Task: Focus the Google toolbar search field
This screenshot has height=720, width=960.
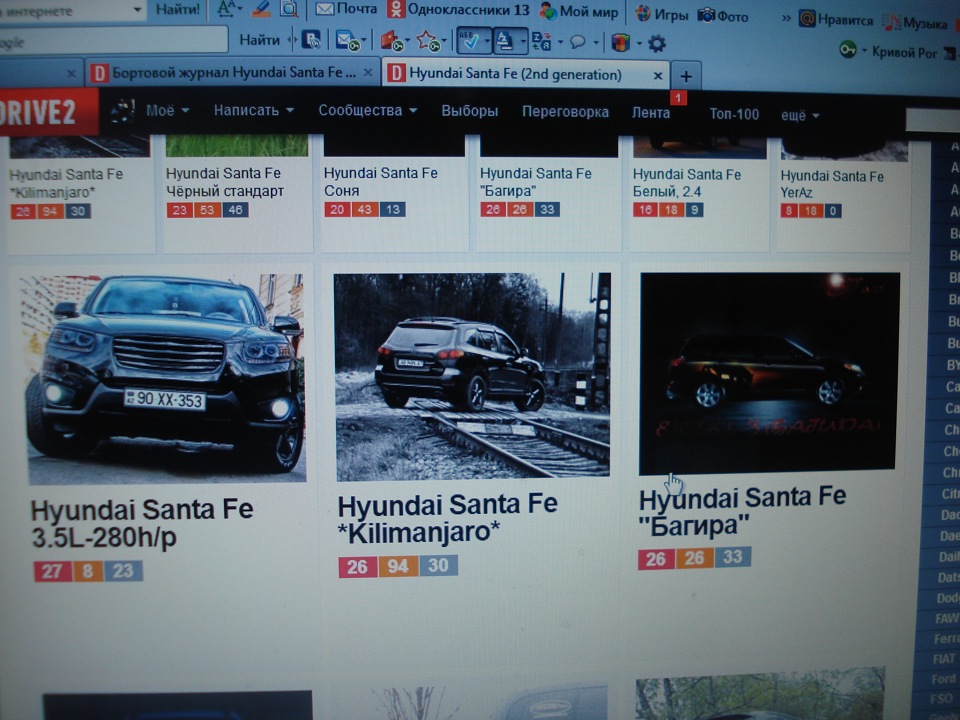Action: (114, 42)
